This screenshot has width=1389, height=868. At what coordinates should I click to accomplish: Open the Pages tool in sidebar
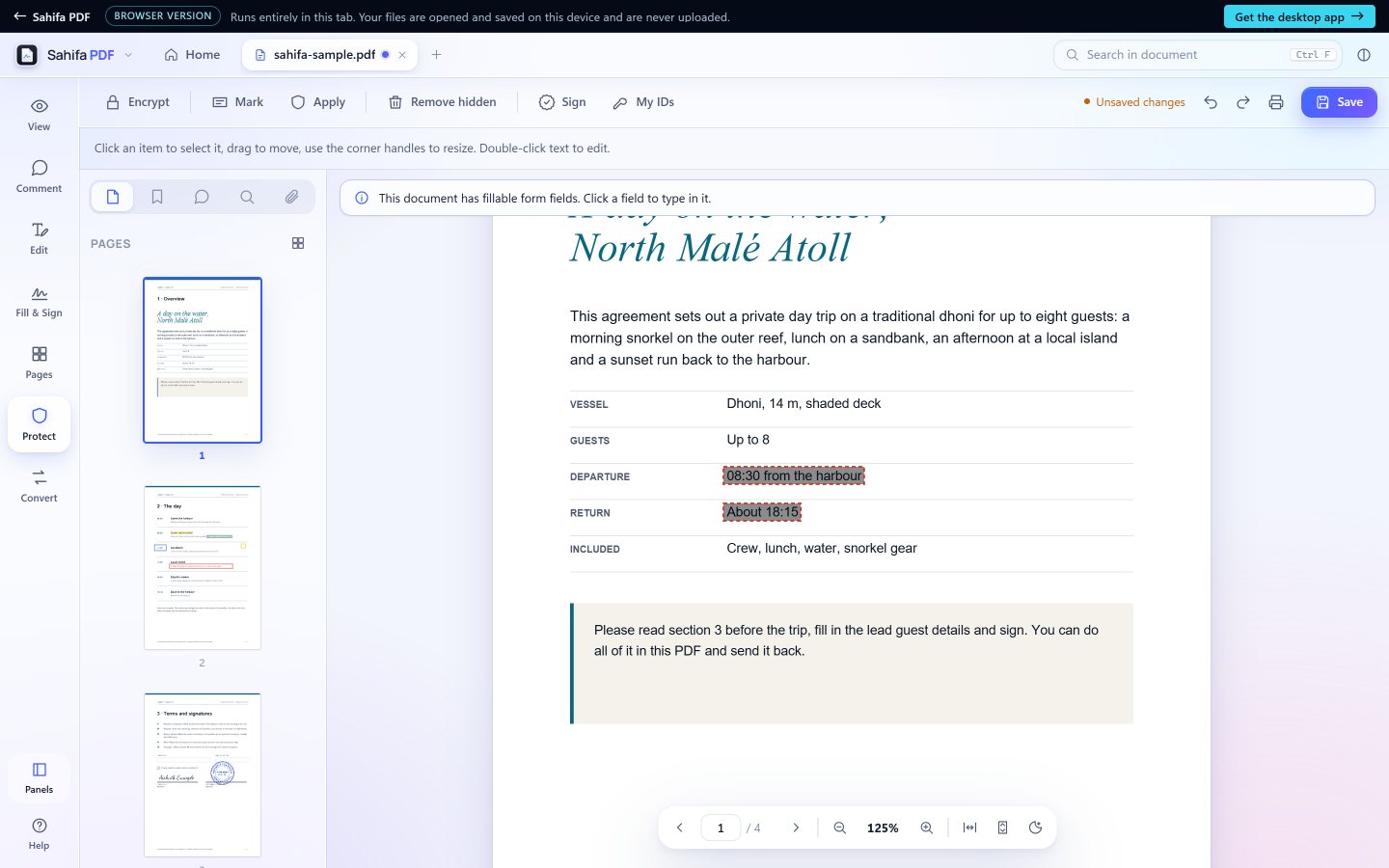coord(39,362)
